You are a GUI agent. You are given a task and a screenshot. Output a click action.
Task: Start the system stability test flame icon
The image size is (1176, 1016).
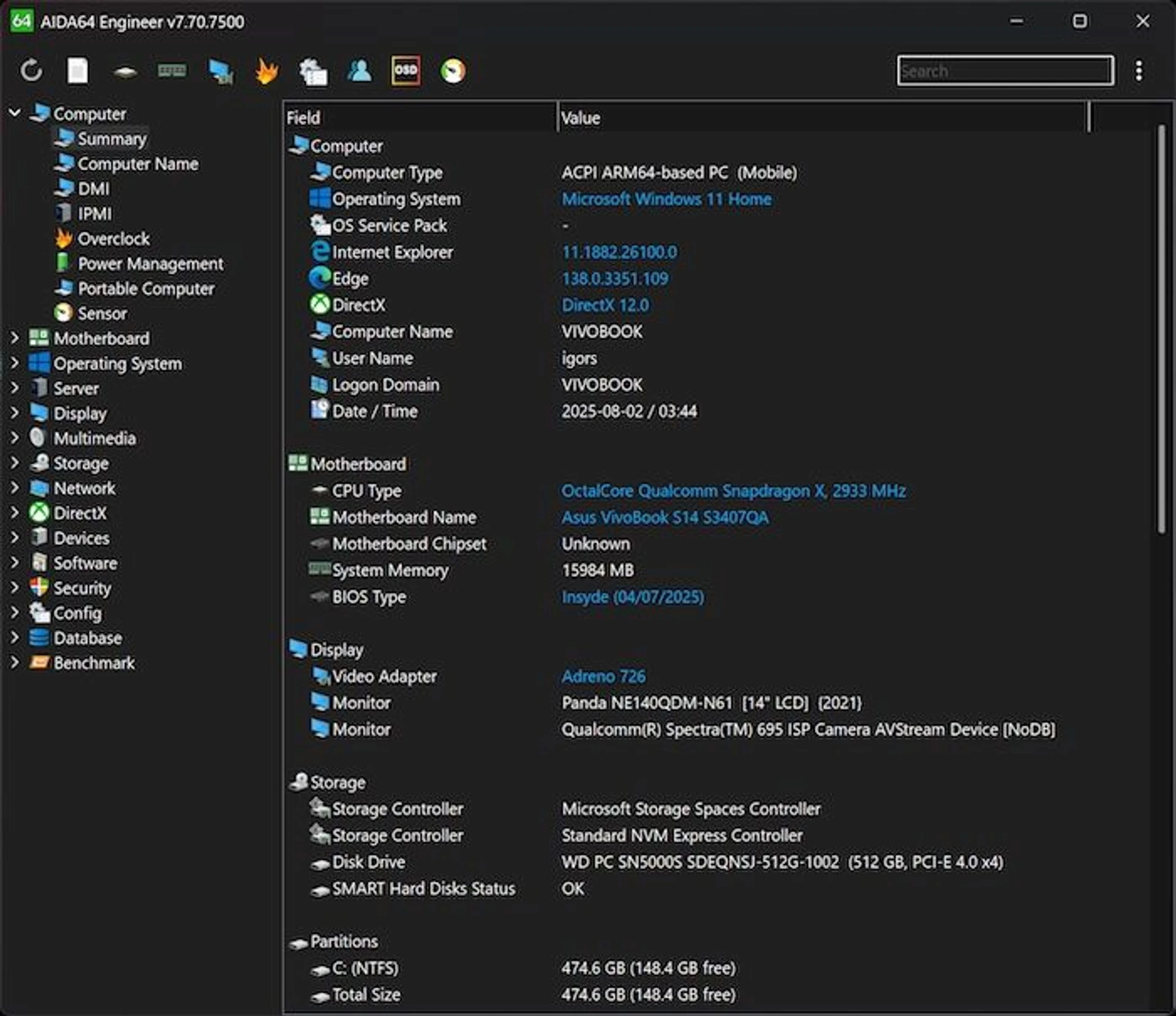tap(267, 70)
